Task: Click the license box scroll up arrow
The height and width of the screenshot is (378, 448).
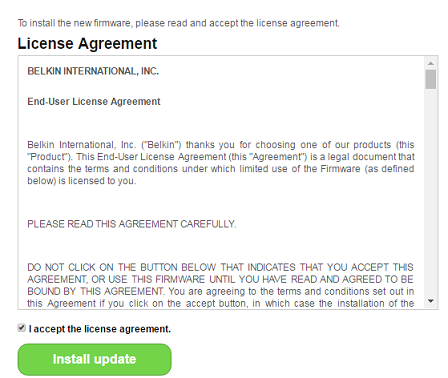Action: point(431,63)
